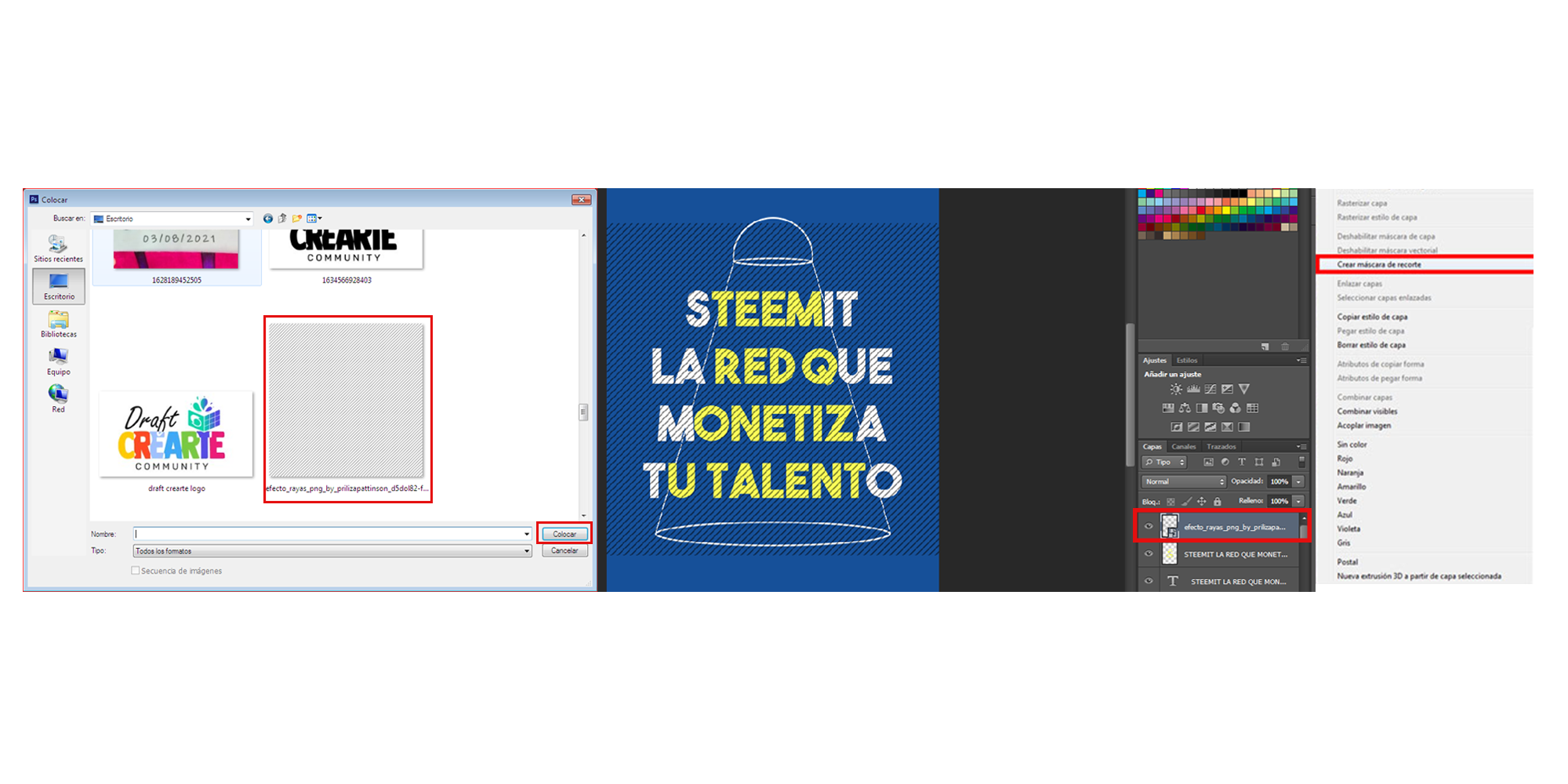Toggle lock all (padlock icon)
1568x784 pixels.
click(x=1218, y=502)
